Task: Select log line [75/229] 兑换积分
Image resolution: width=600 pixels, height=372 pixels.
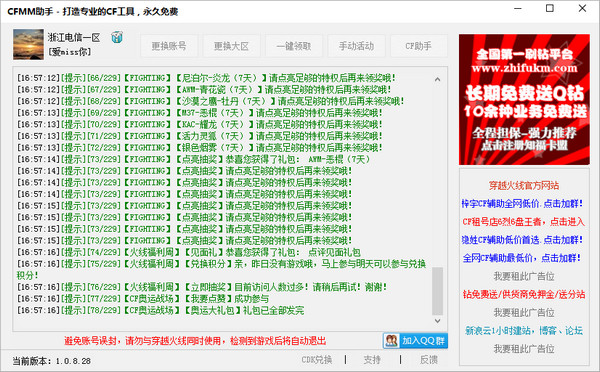Action: pyautogui.click(x=221, y=269)
